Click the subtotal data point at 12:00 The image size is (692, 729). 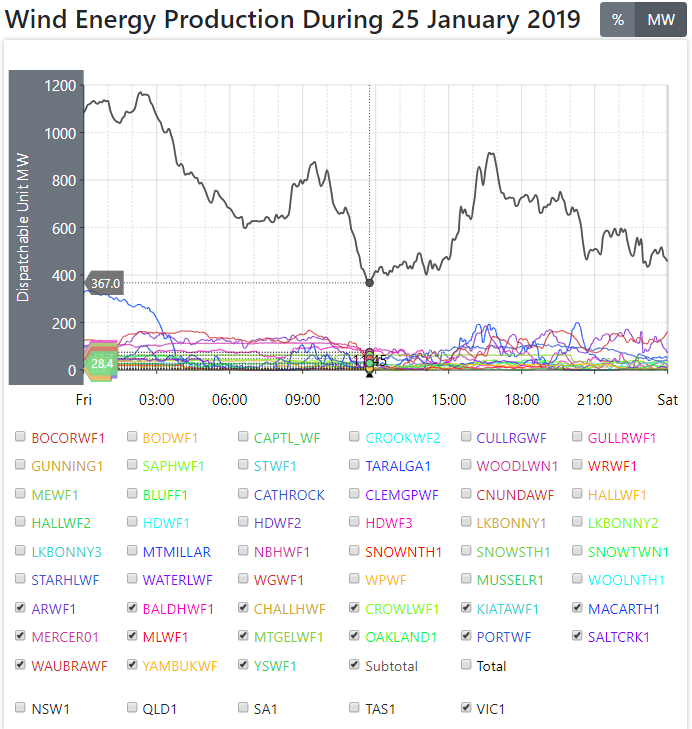pyautogui.click(x=370, y=283)
